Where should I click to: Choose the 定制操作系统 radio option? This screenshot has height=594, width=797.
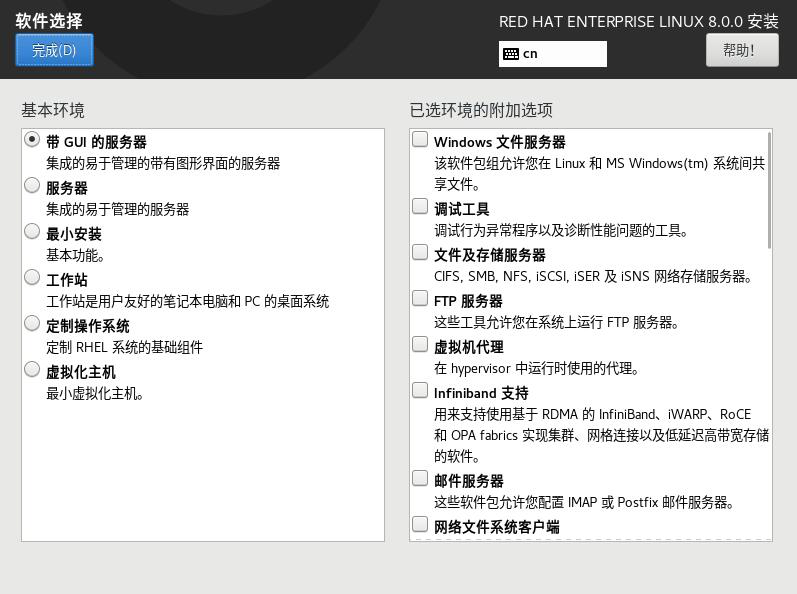click(x=32, y=323)
